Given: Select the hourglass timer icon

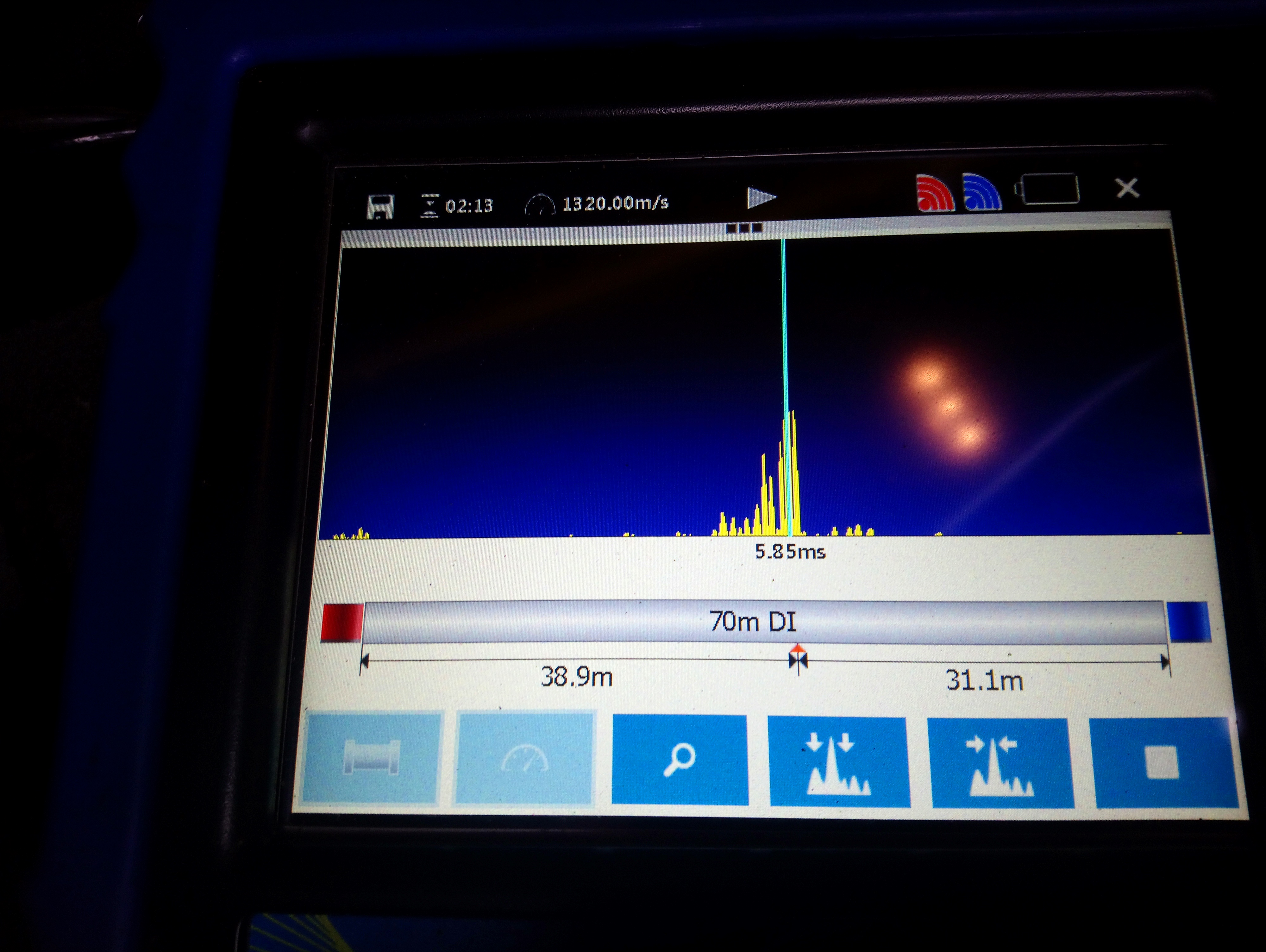Looking at the screenshot, I should [429, 205].
